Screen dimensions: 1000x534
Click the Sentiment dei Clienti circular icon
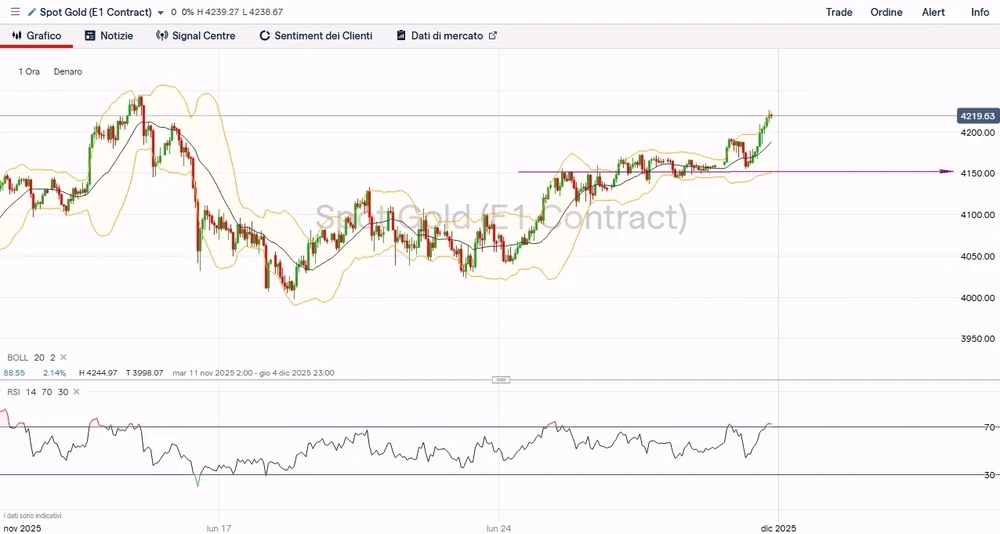[x=265, y=36]
